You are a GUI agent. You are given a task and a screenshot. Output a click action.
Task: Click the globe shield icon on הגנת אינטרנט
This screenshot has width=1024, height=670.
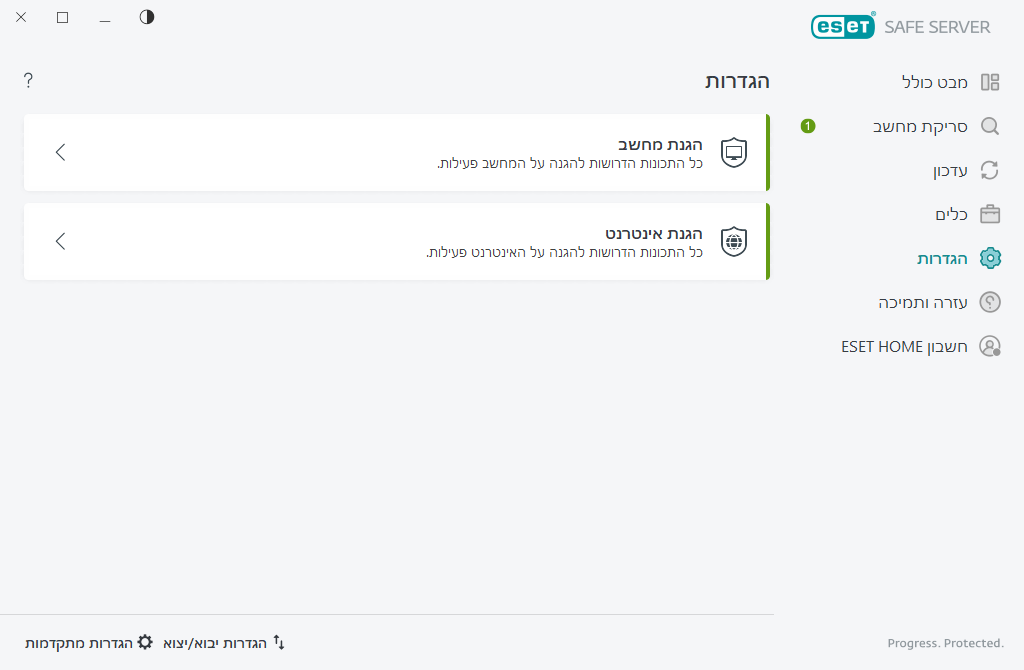click(733, 240)
